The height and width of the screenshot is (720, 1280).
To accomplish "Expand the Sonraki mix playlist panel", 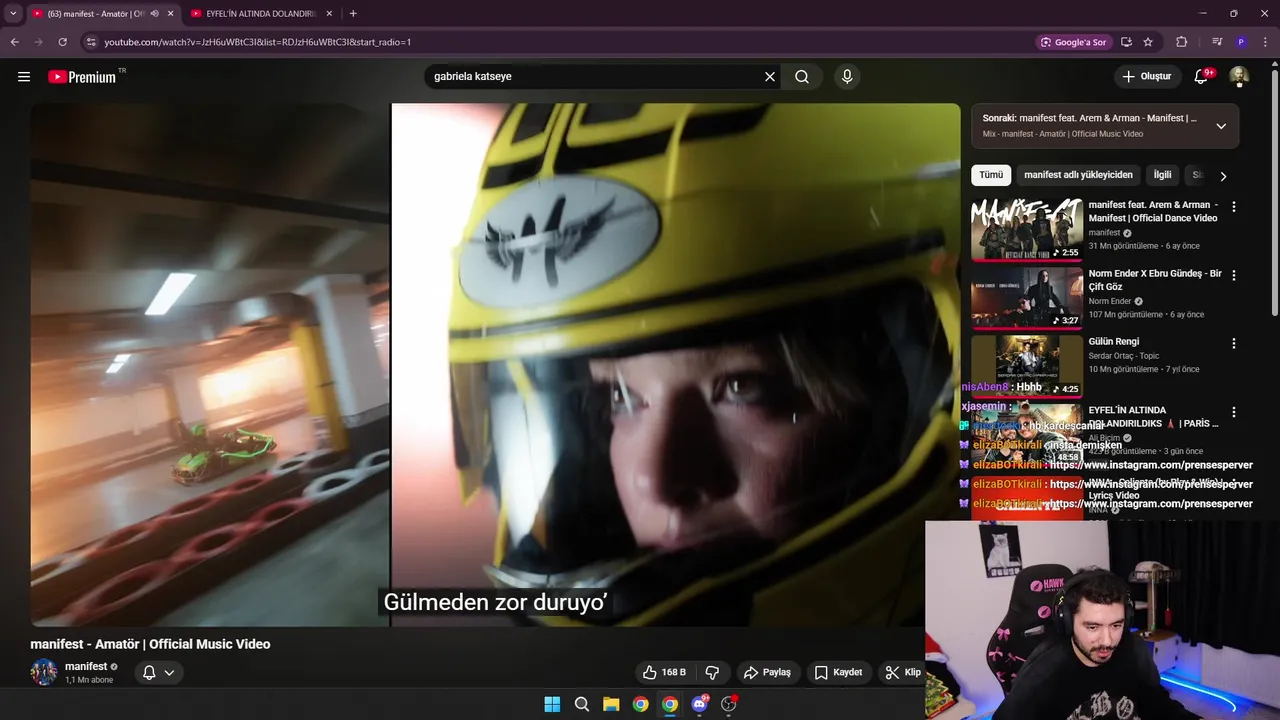I will pos(1221,126).
